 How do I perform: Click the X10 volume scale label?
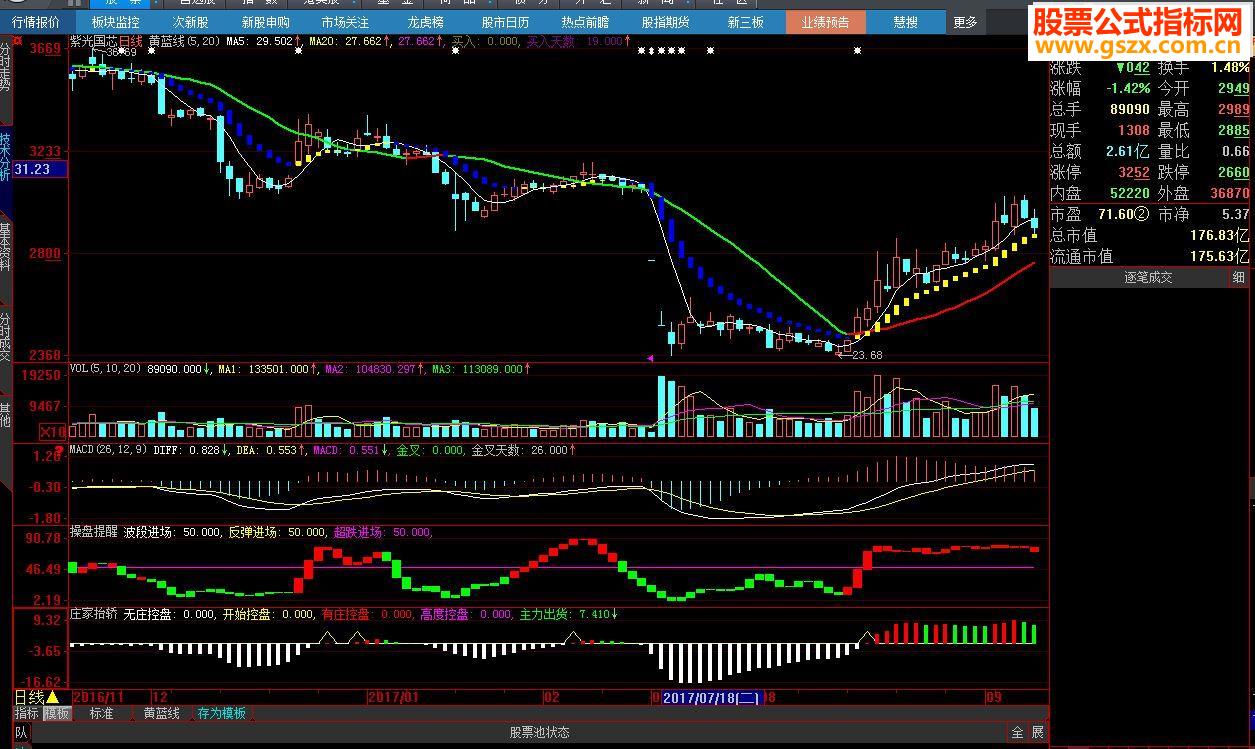[x=52, y=431]
